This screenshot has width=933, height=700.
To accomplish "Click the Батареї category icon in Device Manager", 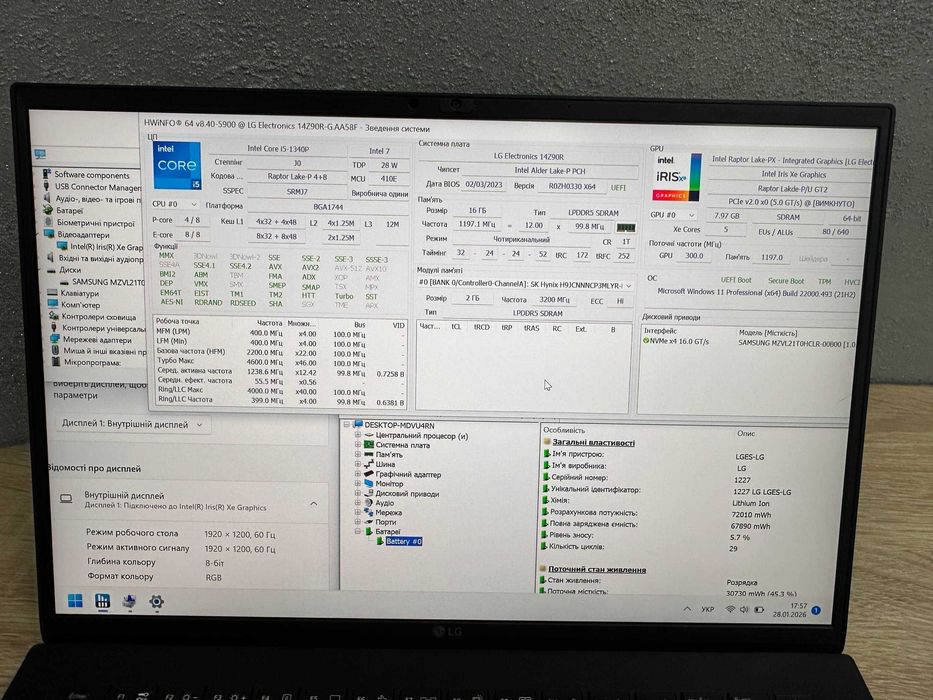I will 48,210.
